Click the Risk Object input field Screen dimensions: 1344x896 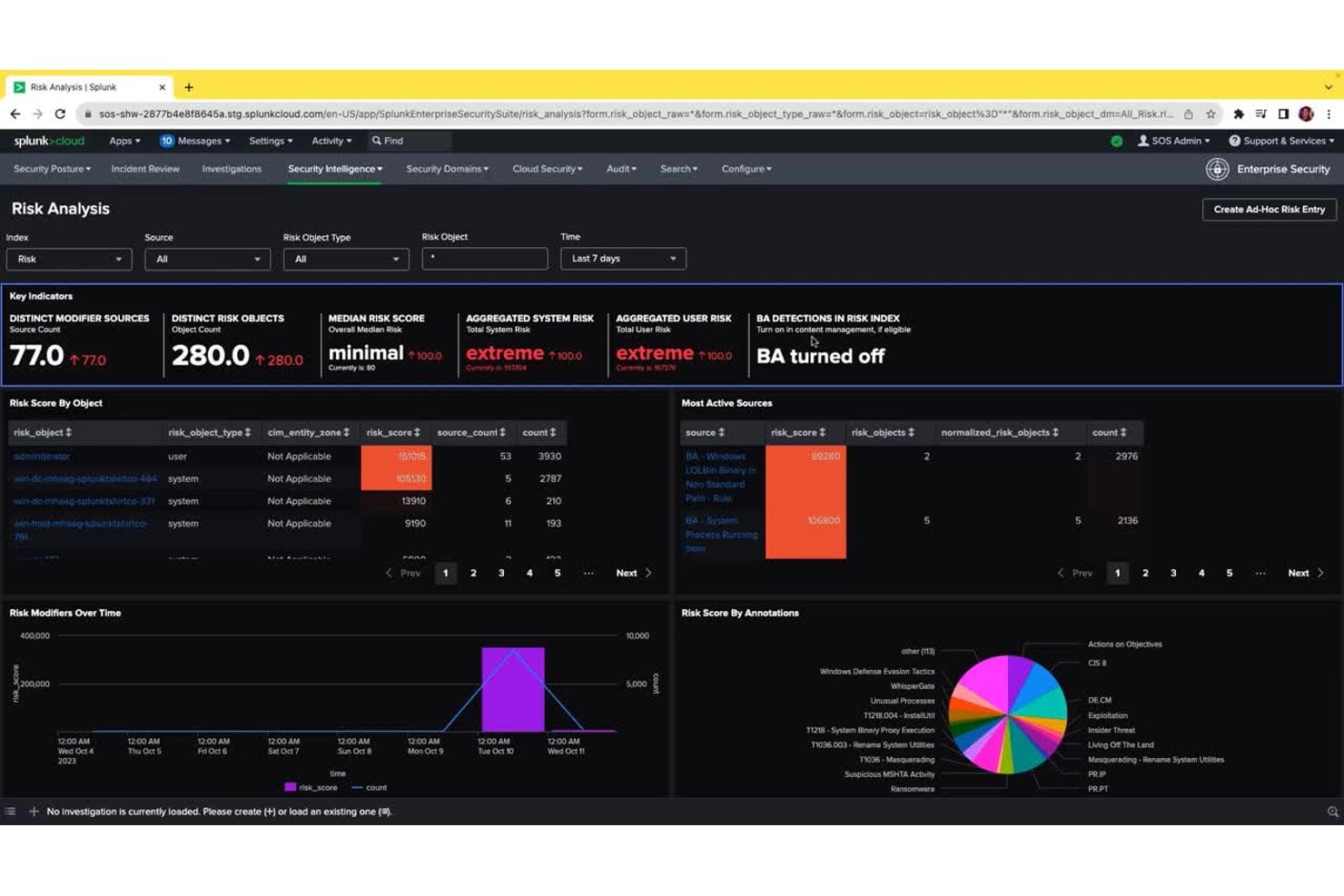point(485,259)
